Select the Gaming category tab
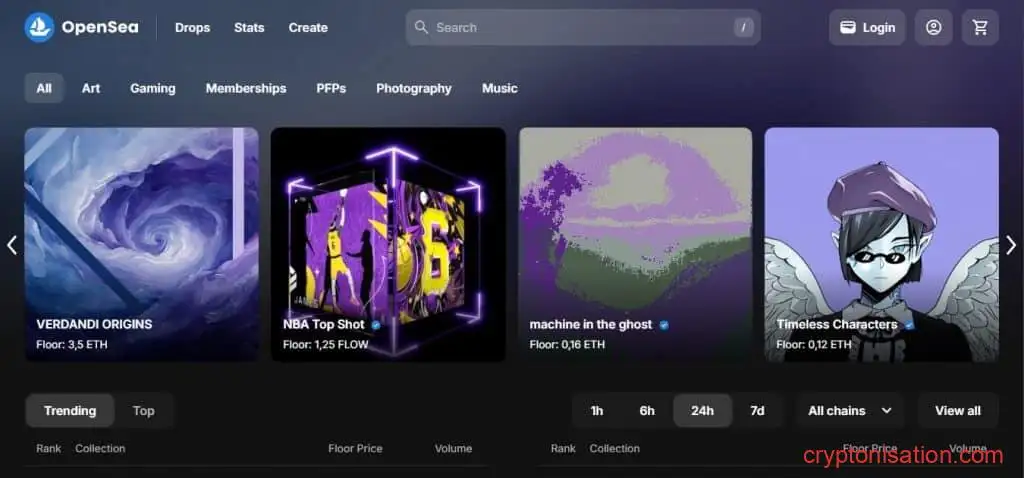Image resolution: width=1024 pixels, height=478 pixels. click(x=153, y=88)
